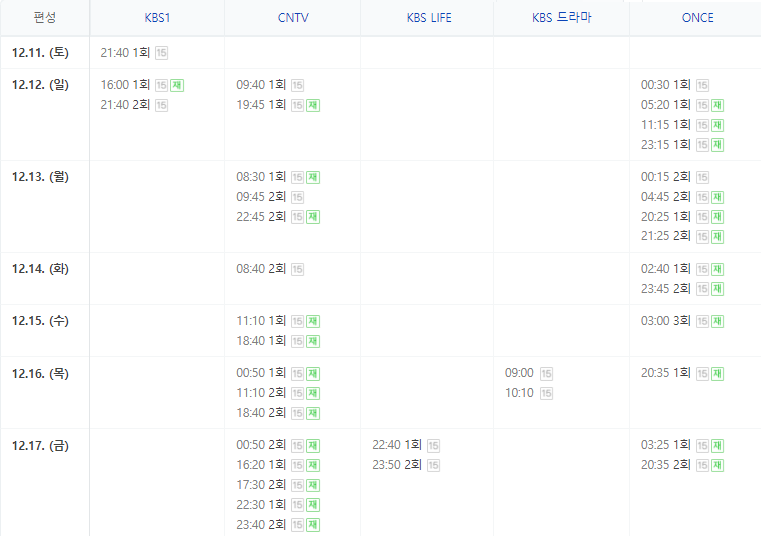Click the ONCE entry text 04:45 2회
The height and width of the screenshot is (536, 761).
click(666, 197)
